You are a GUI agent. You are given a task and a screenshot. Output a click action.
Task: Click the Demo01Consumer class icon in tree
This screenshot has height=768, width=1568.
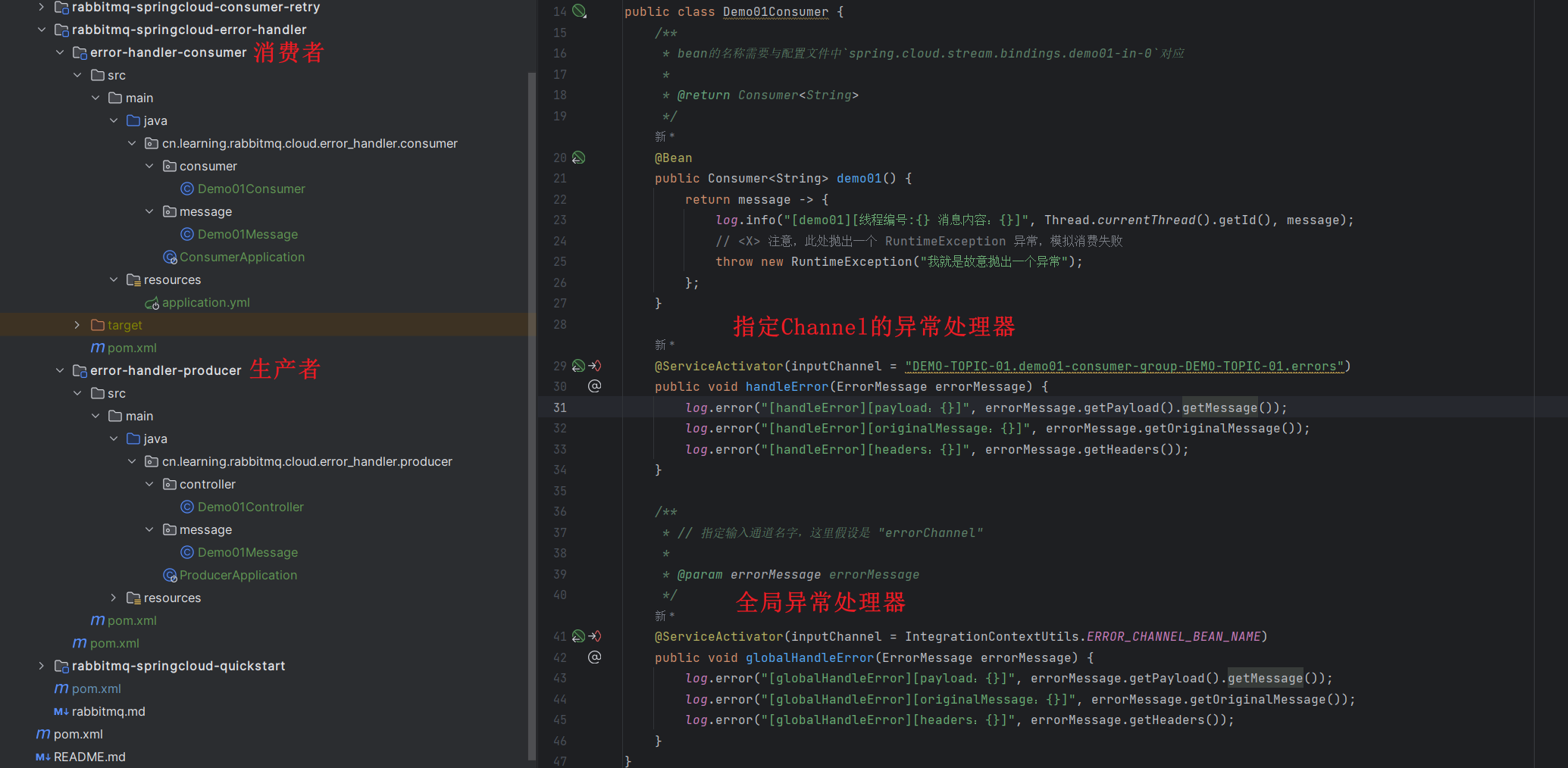pos(187,189)
